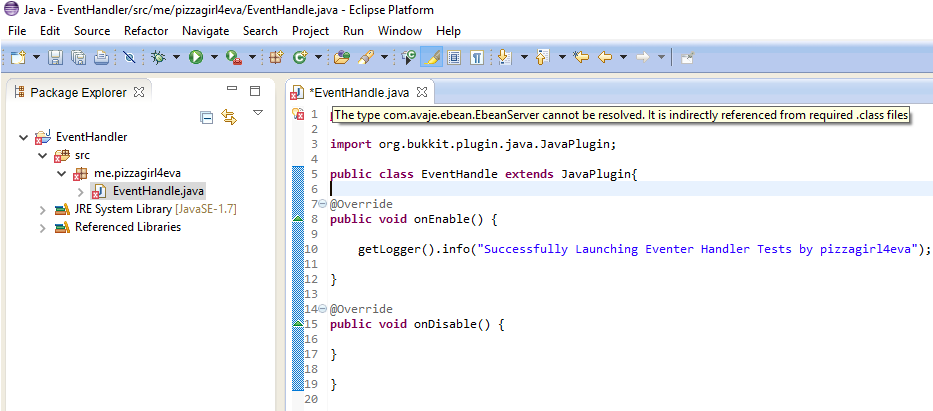Viewport: 933px width, 411px height.
Task: Click the New file wizard icon
Action: pos(18,58)
